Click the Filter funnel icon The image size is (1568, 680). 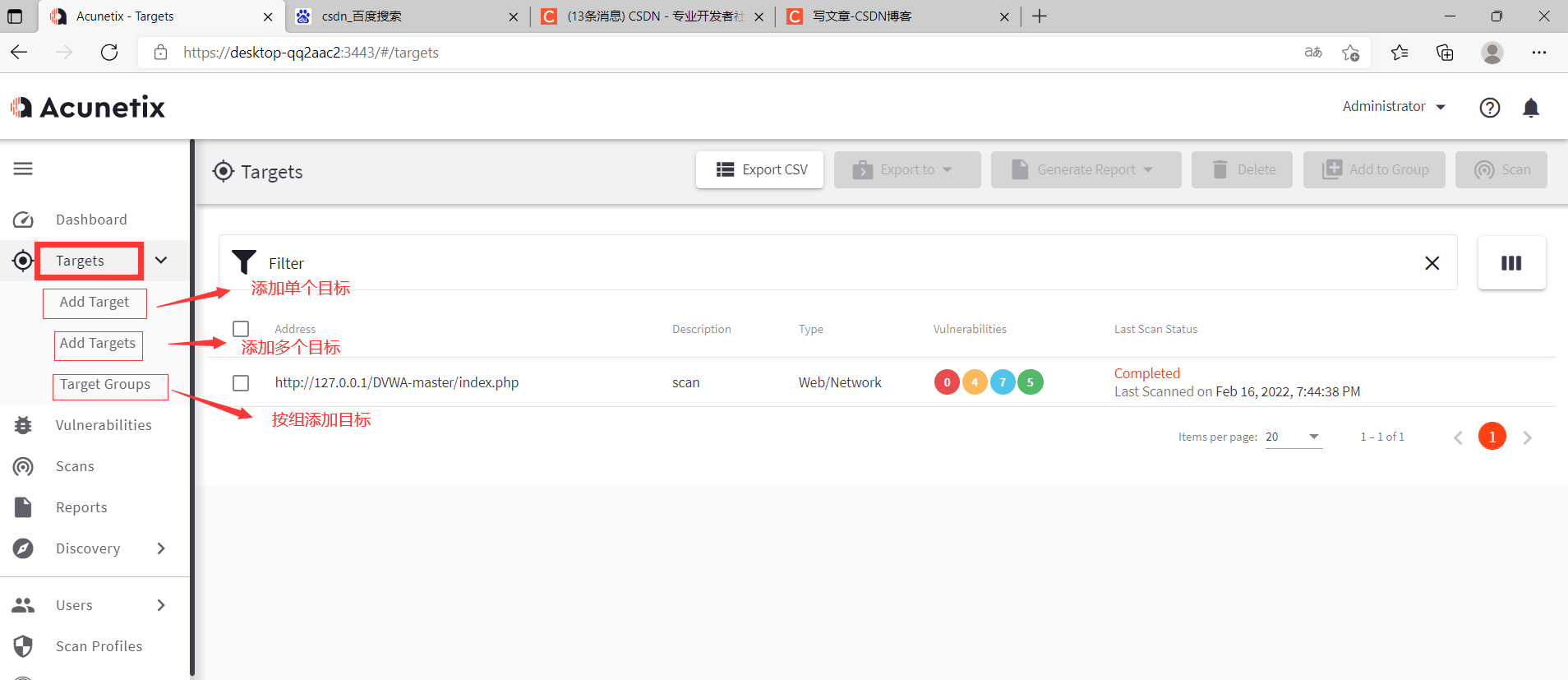coord(244,262)
